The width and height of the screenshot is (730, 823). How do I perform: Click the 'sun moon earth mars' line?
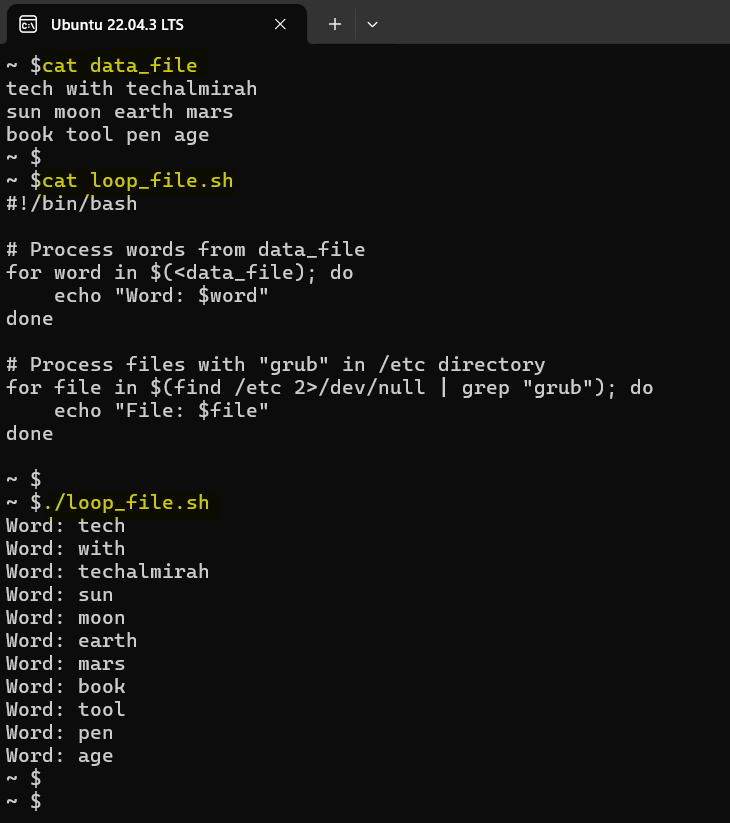[119, 112]
